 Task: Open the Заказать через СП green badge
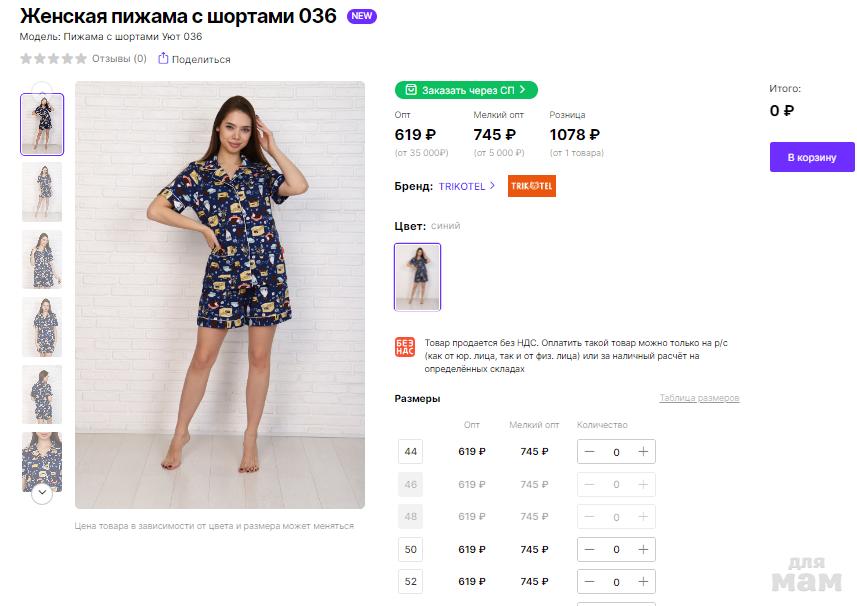click(466, 90)
